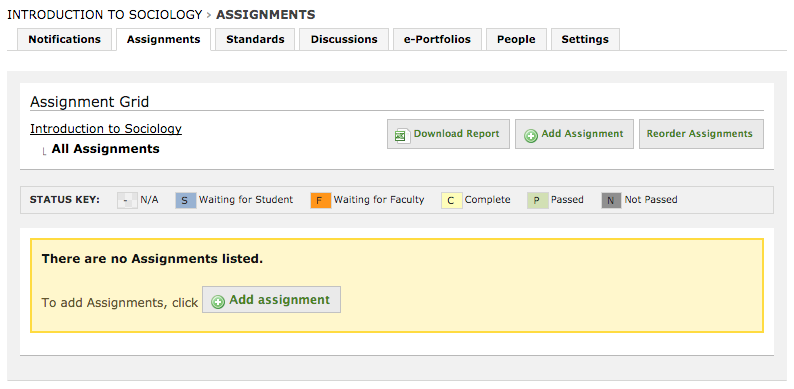Click green plus icon on top Add Assignment
Screen dimensions: 794x389
pos(531,136)
